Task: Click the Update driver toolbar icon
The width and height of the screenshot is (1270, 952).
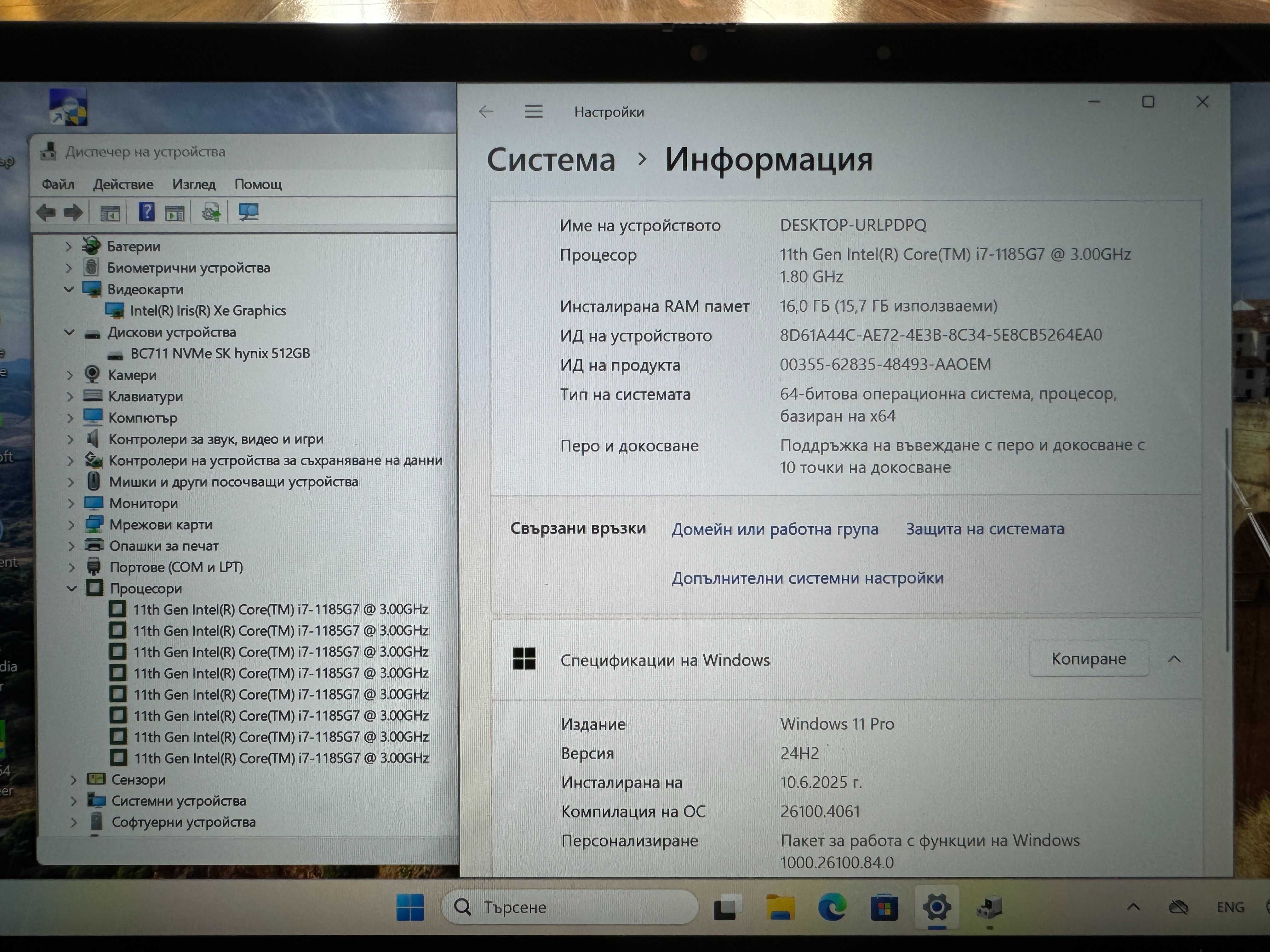Action: click(x=211, y=213)
